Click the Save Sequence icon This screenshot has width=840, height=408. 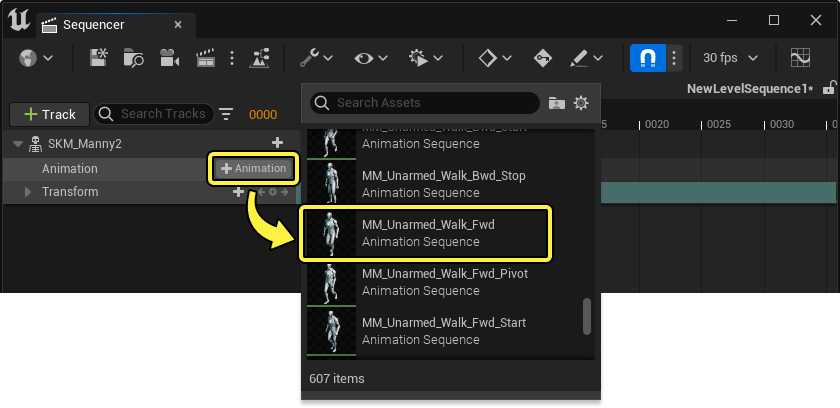pyautogui.click(x=99, y=58)
